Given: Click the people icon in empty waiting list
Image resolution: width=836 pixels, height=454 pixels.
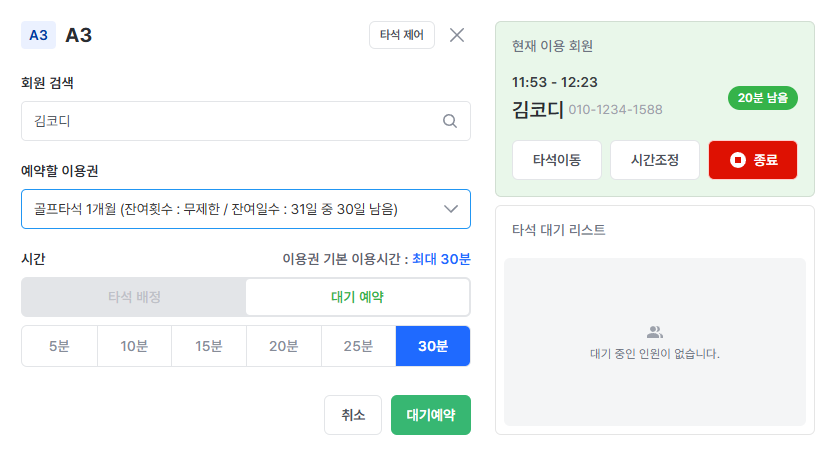Looking at the screenshot, I should (x=654, y=333).
